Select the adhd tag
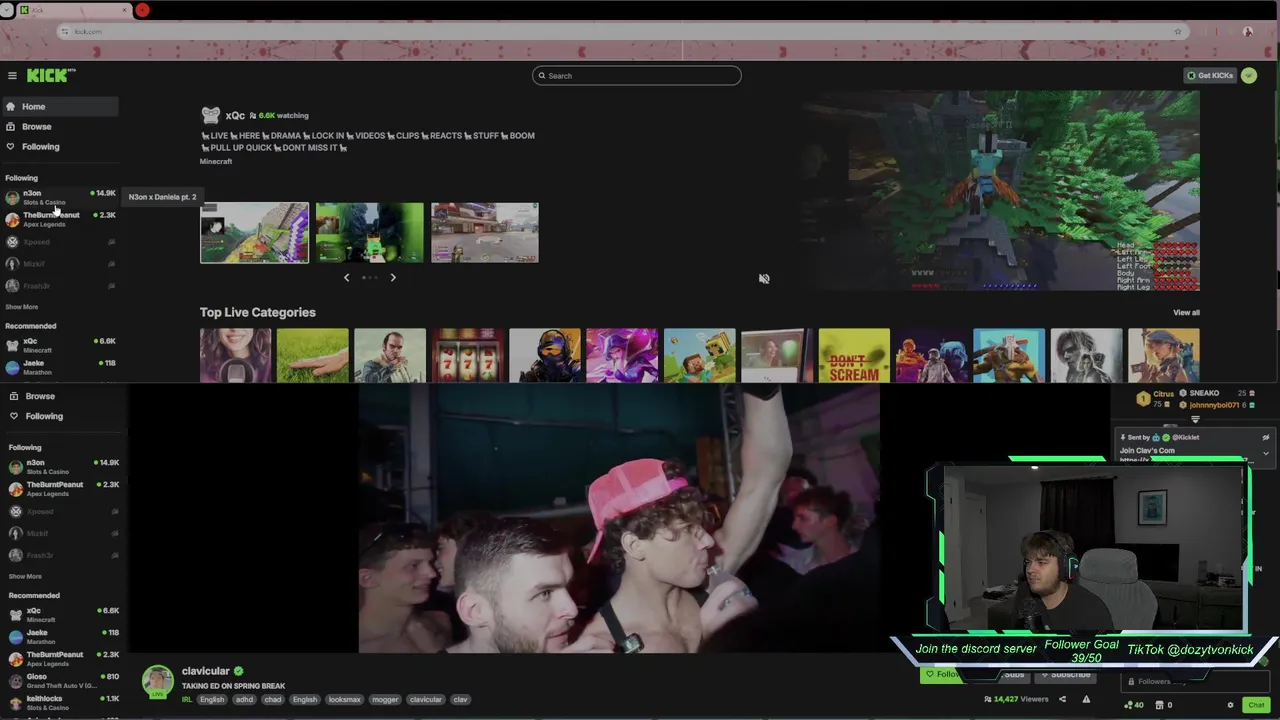Screen dimensions: 1280x720 click(244, 699)
